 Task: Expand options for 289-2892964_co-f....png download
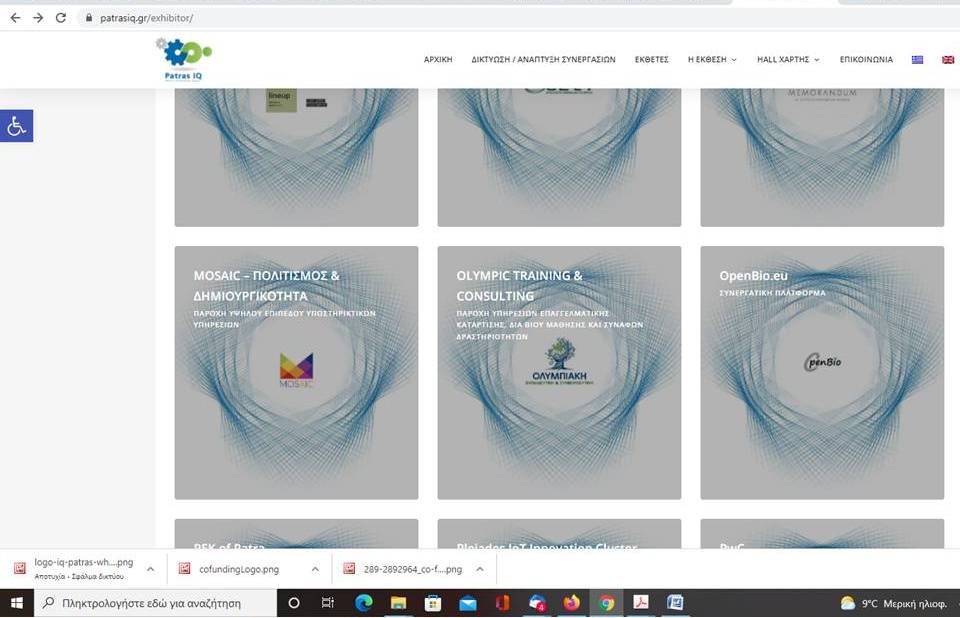coord(480,569)
